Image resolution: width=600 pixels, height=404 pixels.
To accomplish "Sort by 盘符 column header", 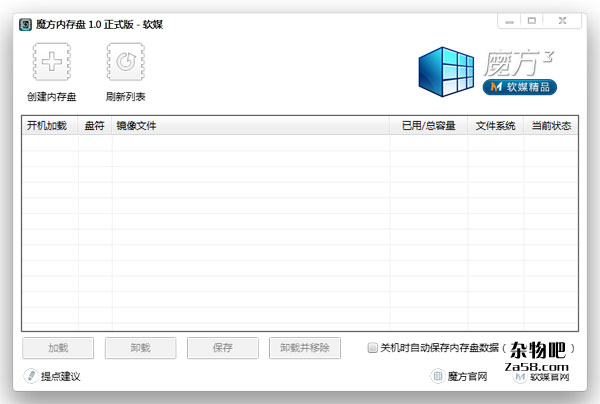I will pyautogui.click(x=95, y=125).
